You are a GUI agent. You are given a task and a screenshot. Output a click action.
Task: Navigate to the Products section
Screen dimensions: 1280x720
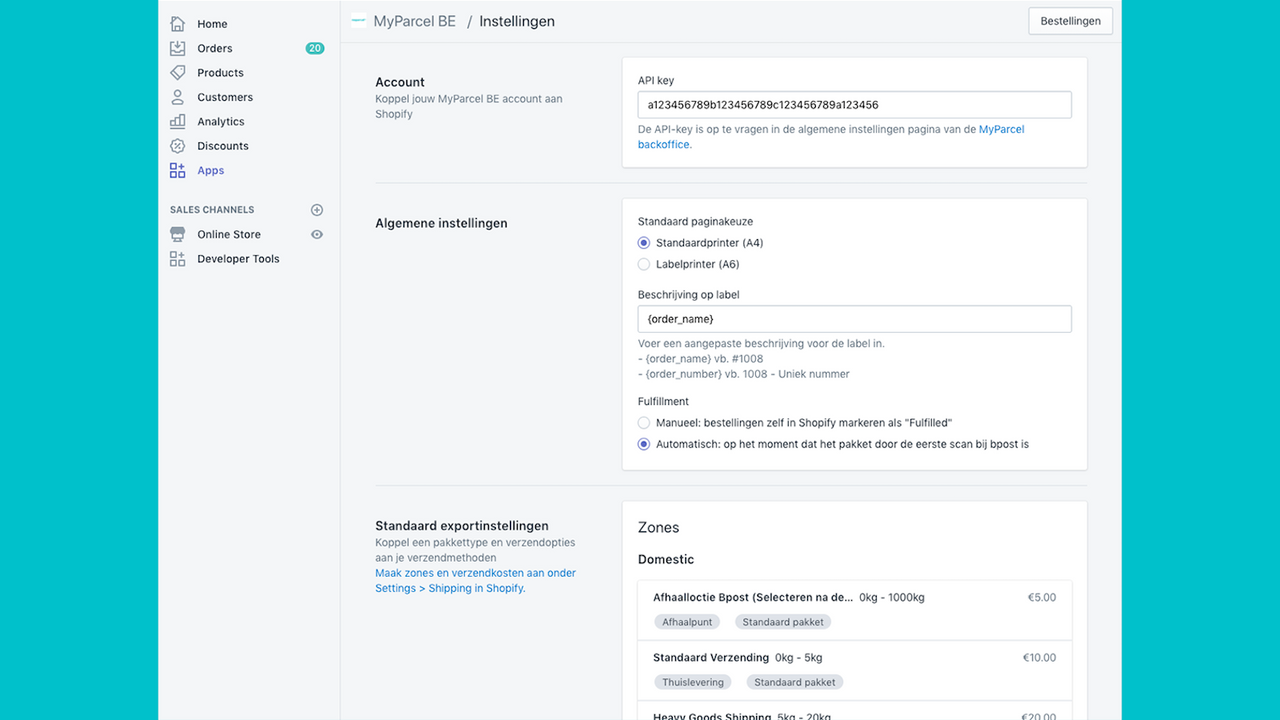[x=219, y=72]
